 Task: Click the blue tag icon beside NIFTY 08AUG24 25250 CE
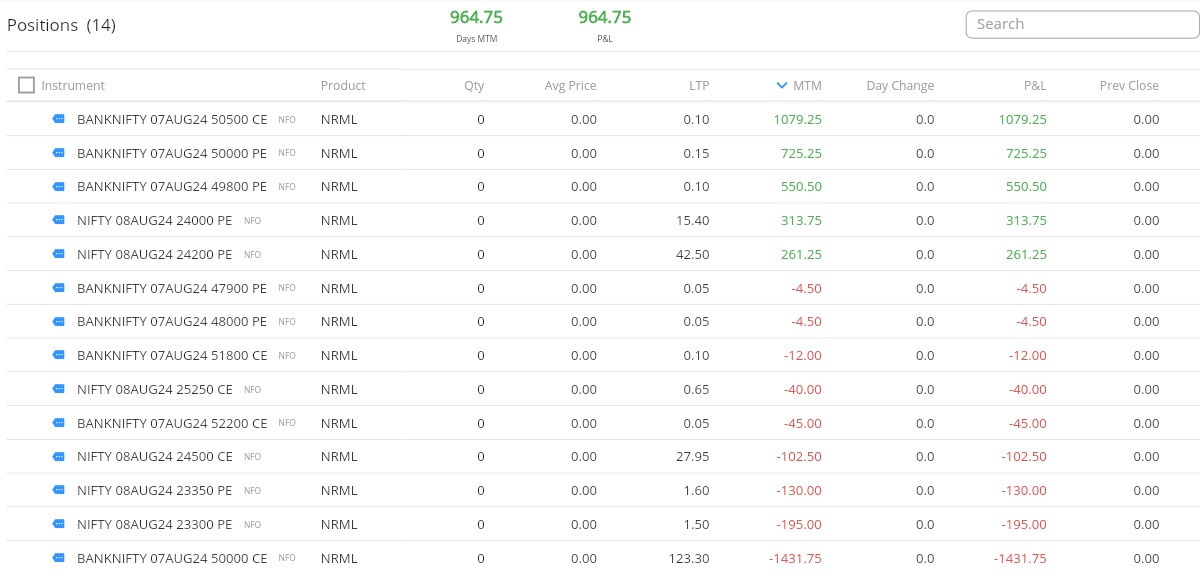pyautogui.click(x=58, y=389)
